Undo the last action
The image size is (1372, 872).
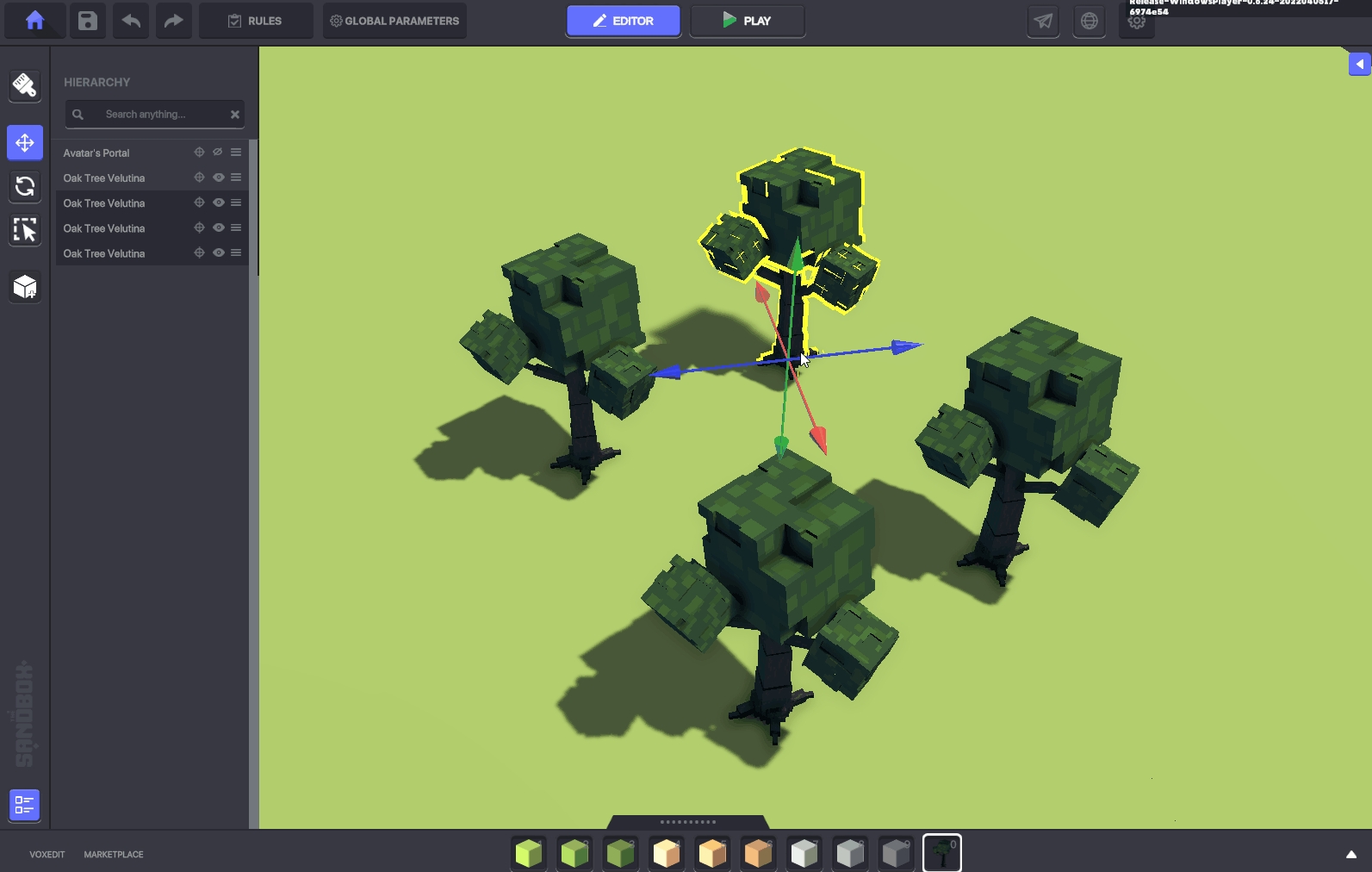[131, 21]
